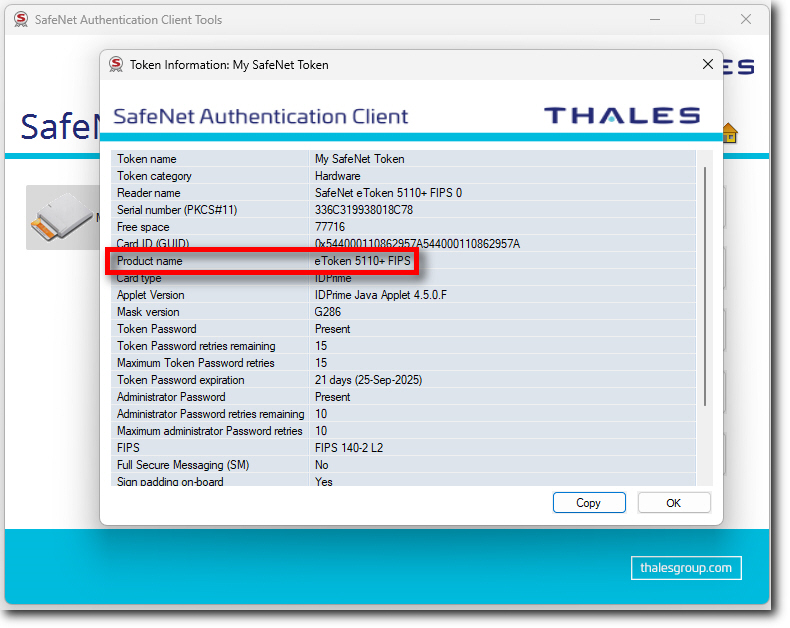Select Sign padding on-board label

[x=170, y=481]
